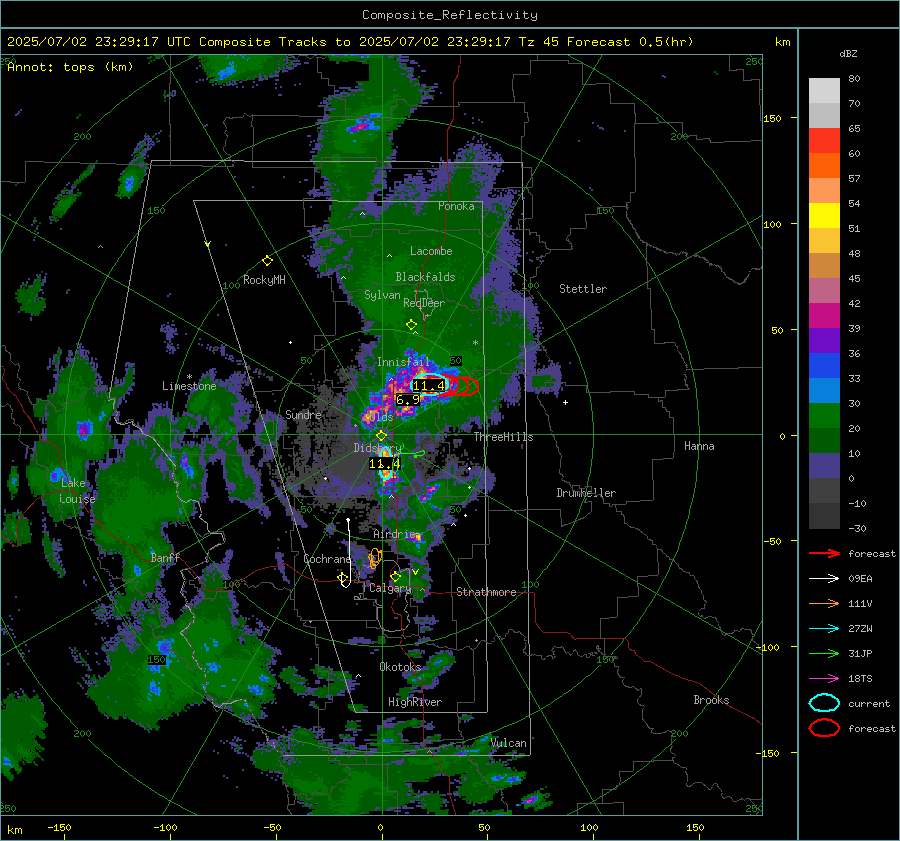
Task: Select the magenta 39-42 dBZ color swatch
Action: tap(824, 316)
